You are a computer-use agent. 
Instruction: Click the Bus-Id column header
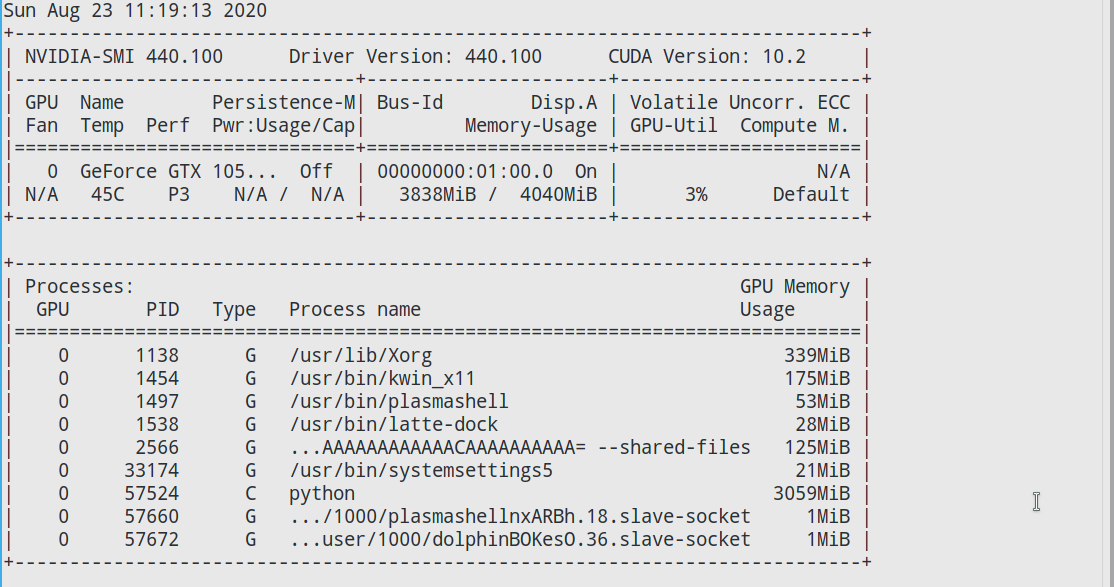coord(410,103)
